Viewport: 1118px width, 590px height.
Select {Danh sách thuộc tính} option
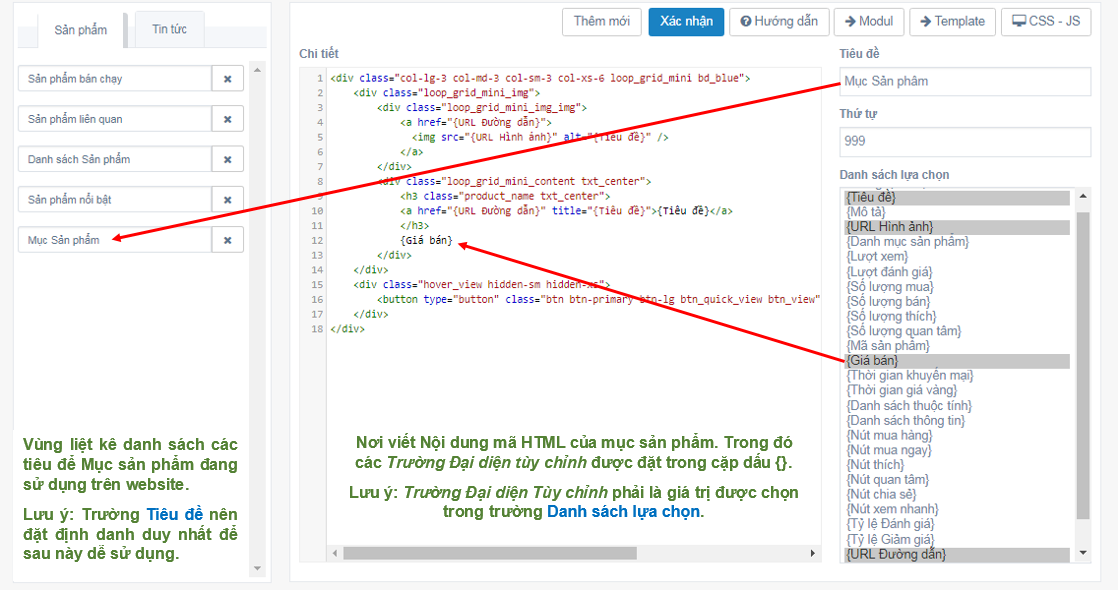[x=957, y=406]
